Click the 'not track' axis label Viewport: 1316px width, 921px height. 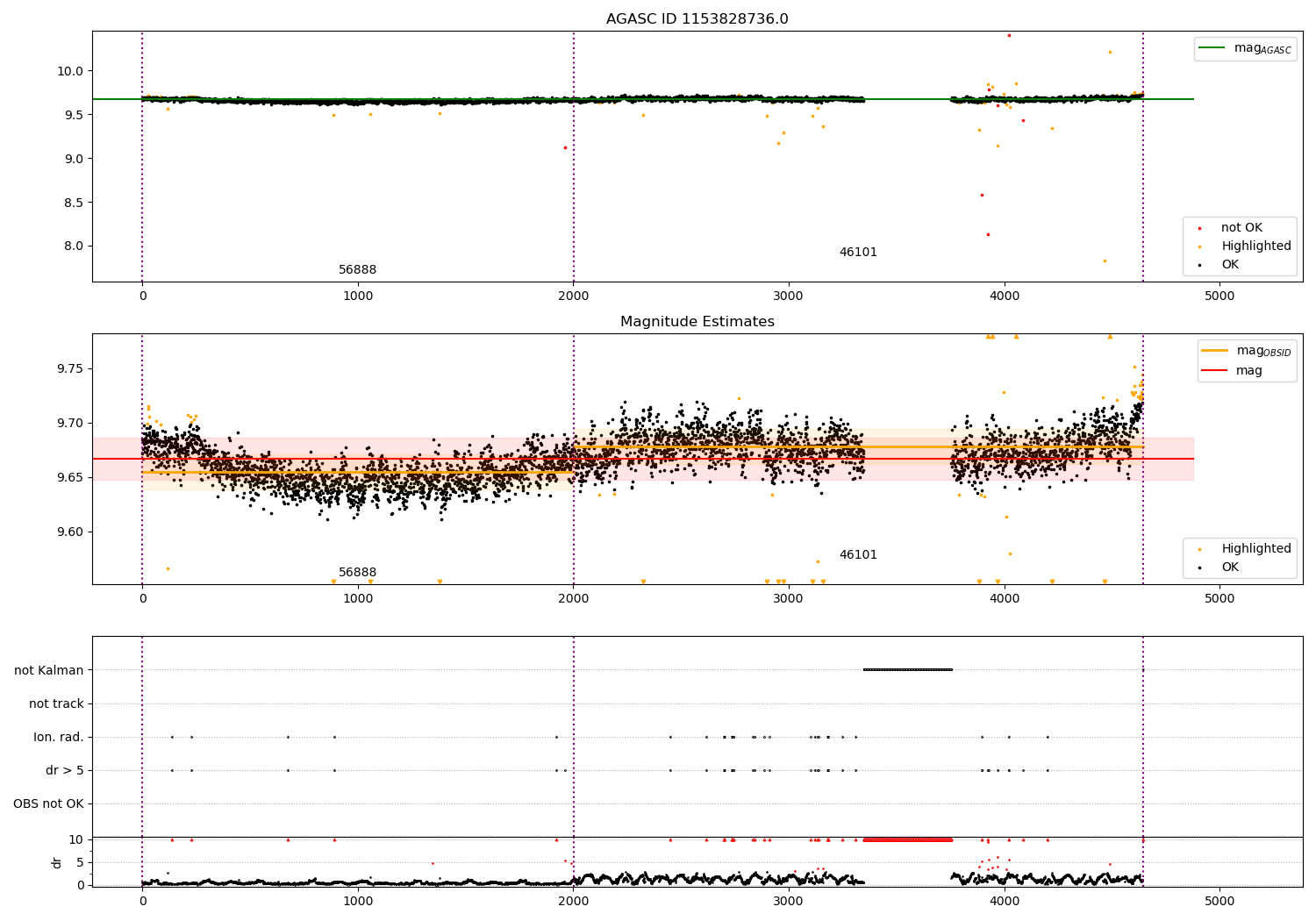56,703
